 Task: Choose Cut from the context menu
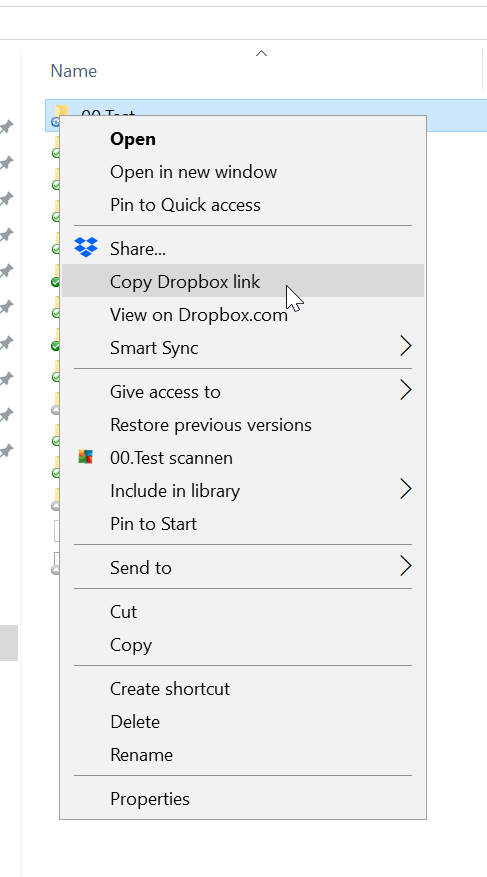(243, 611)
